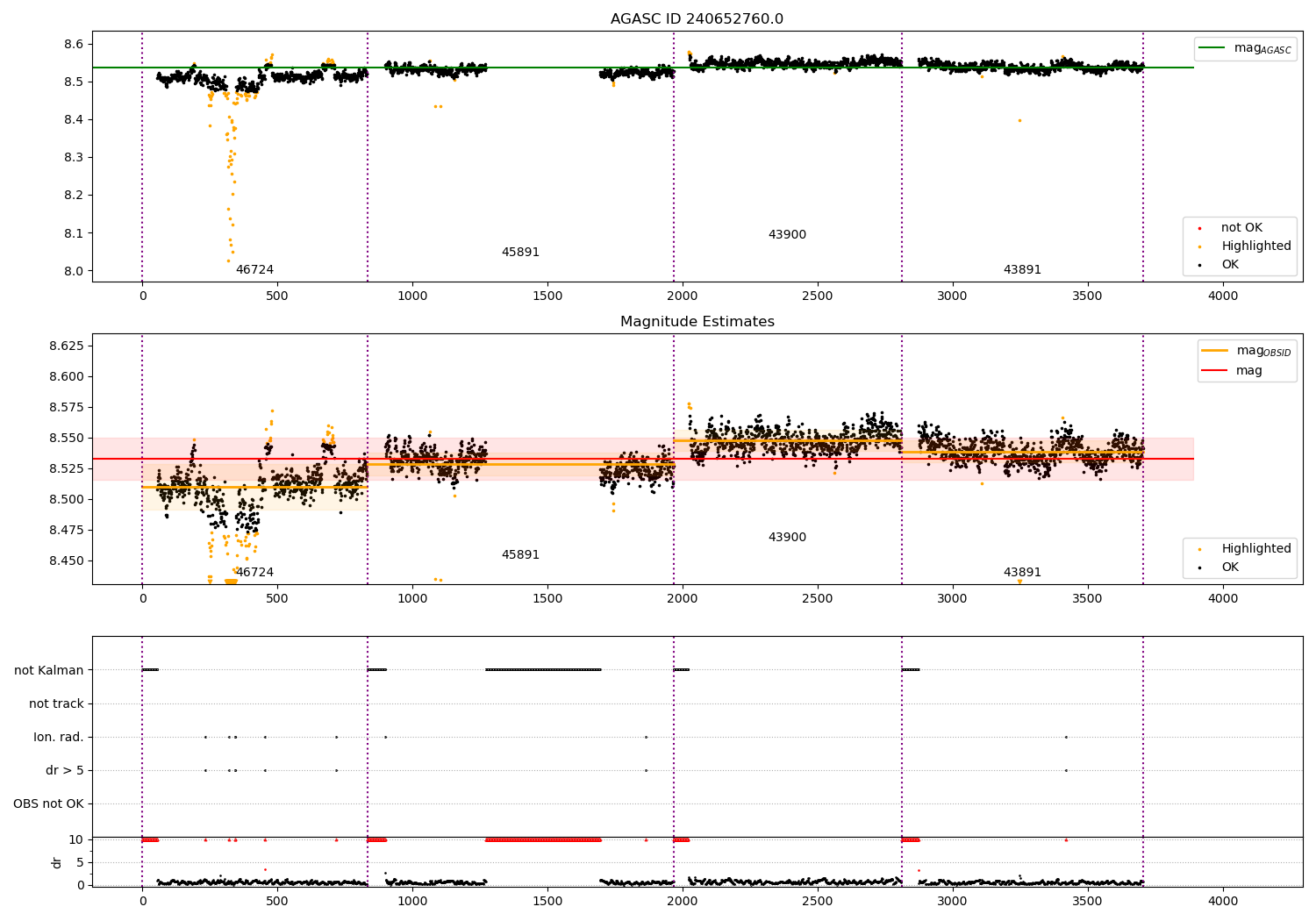Click the y-axis tick label "8.625"
This screenshot has width=1316, height=921.
(67, 346)
